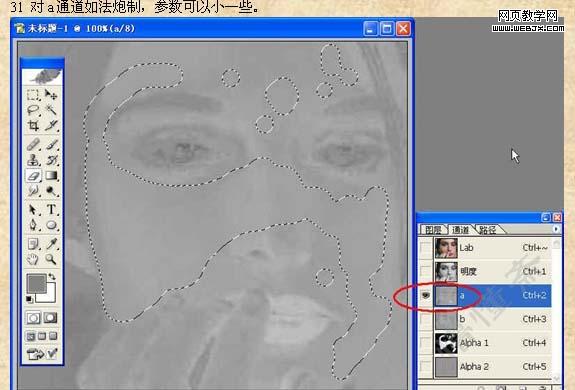
Task: Select the Blur tool
Action: [x=33, y=191]
